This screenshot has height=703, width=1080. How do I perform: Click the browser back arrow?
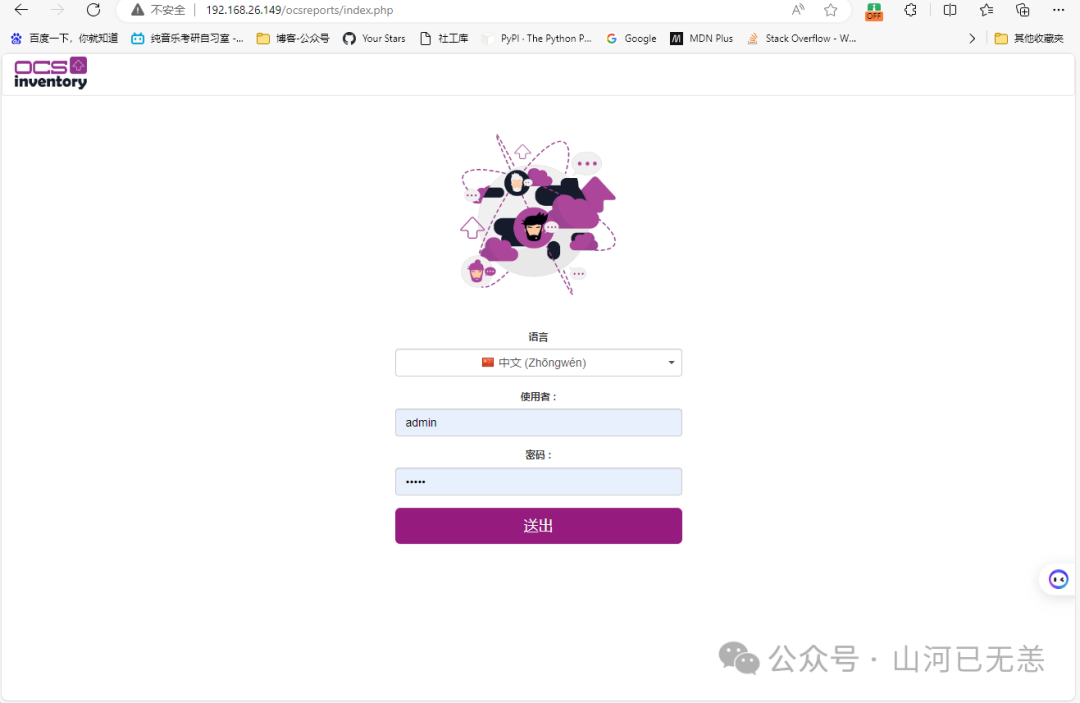[x=21, y=10]
